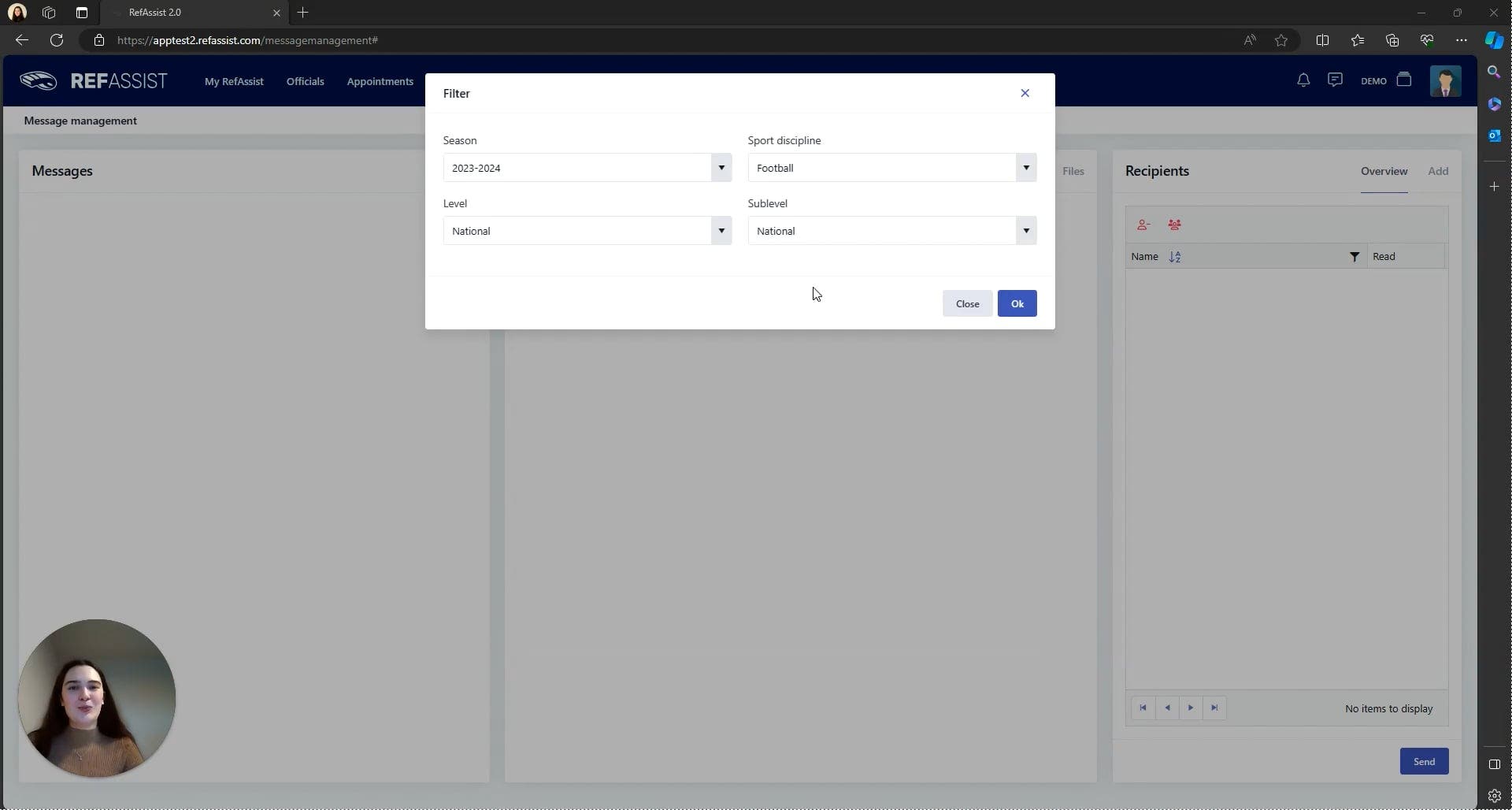1512x810 pixels.
Task: Open the Officials menu
Action: (x=305, y=81)
